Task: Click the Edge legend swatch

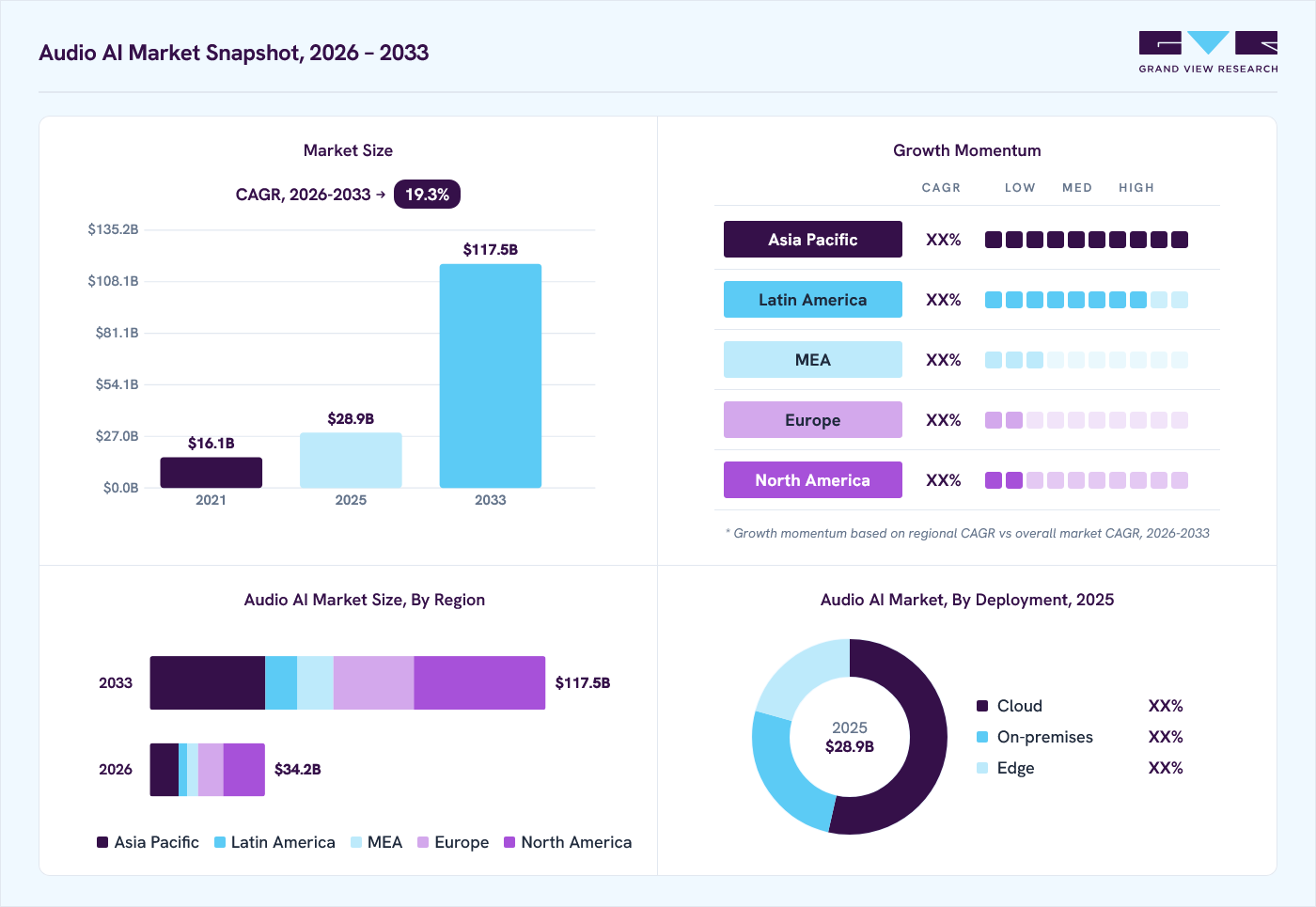Action: point(982,768)
